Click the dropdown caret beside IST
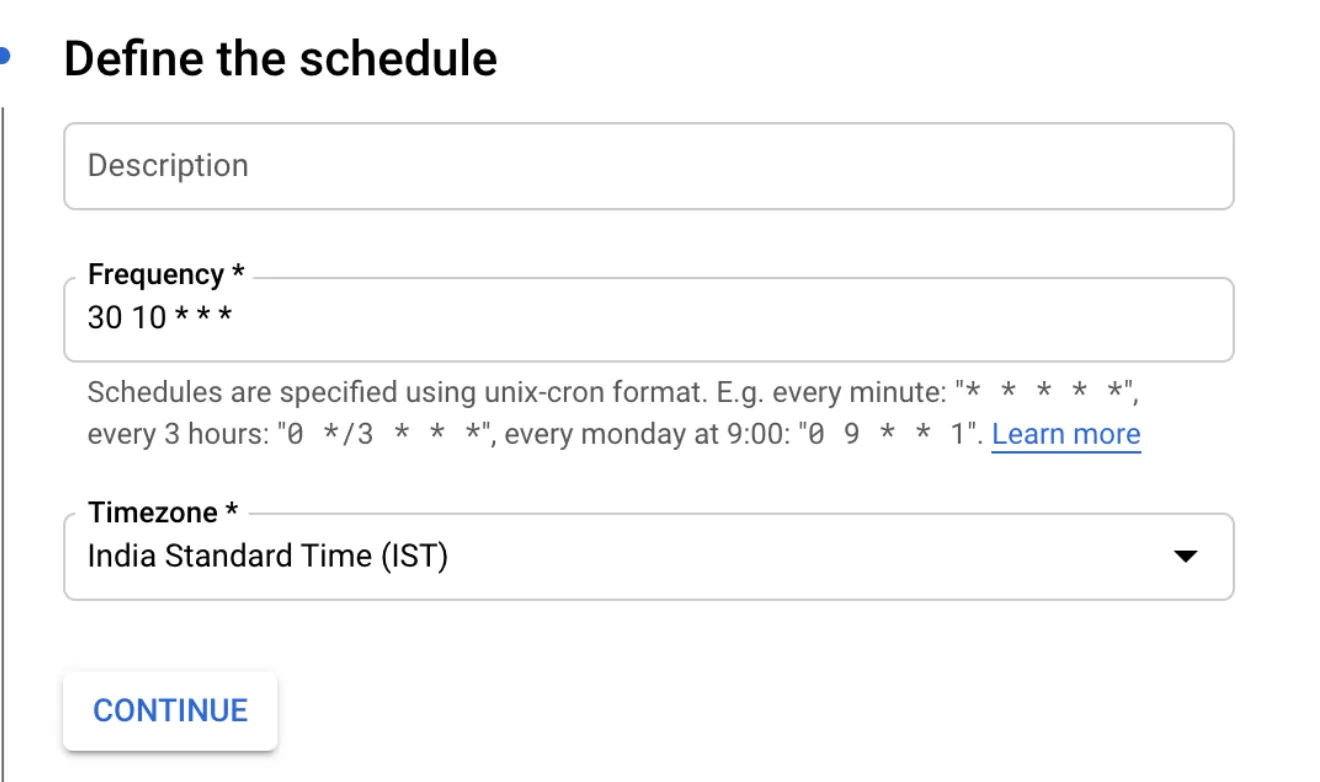1320x782 pixels. point(1186,557)
